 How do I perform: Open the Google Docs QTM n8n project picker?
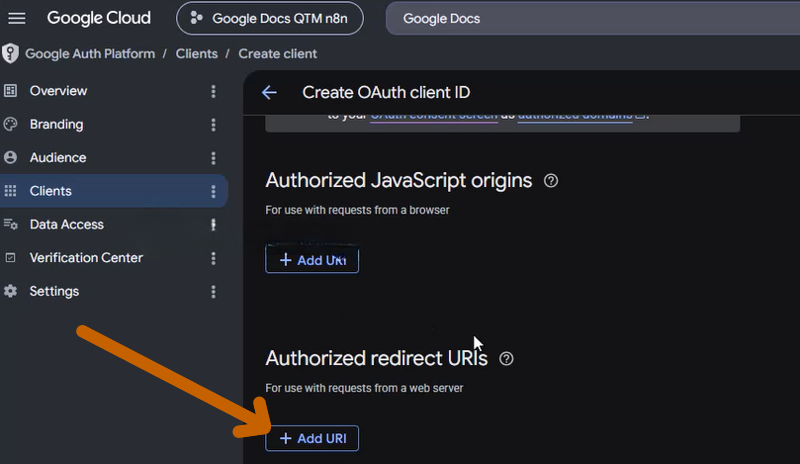[x=270, y=19]
